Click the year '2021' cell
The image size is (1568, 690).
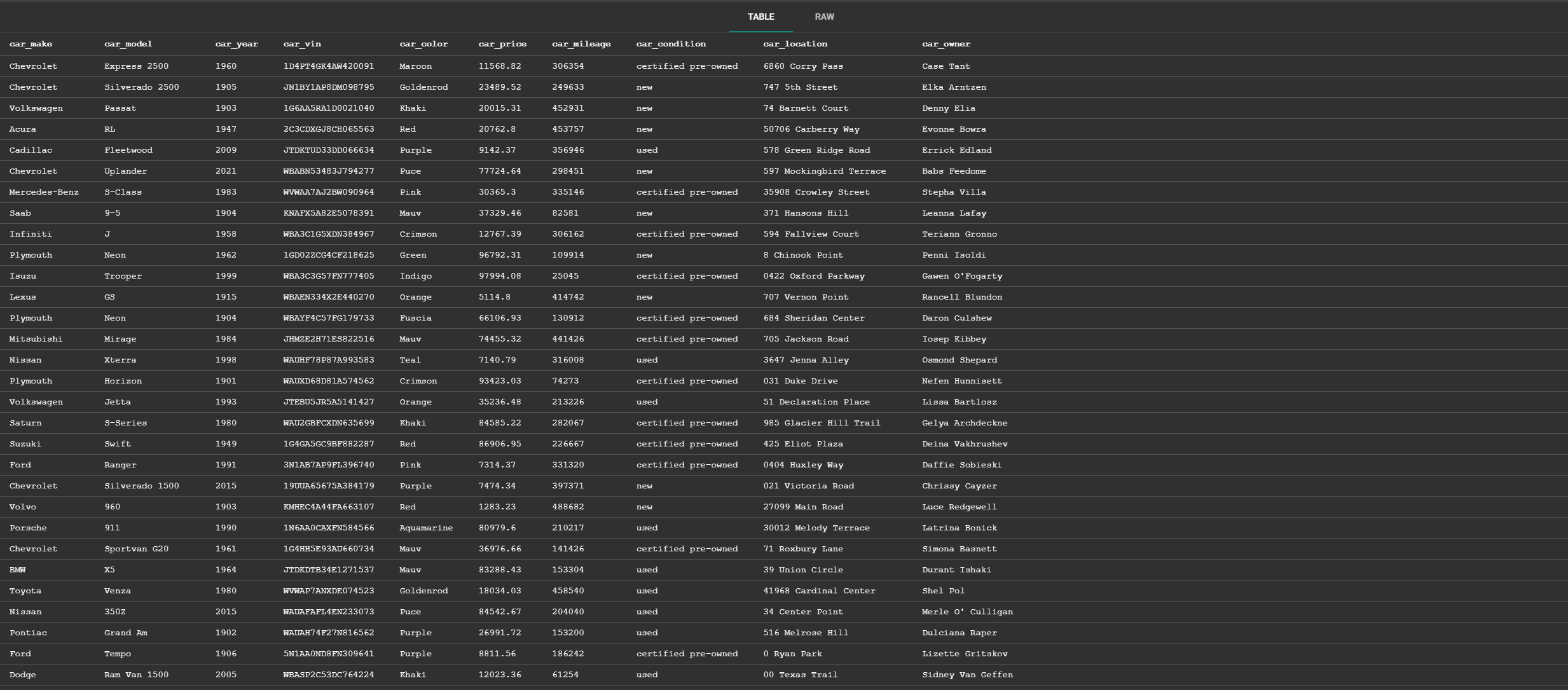(x=226, y=171)
